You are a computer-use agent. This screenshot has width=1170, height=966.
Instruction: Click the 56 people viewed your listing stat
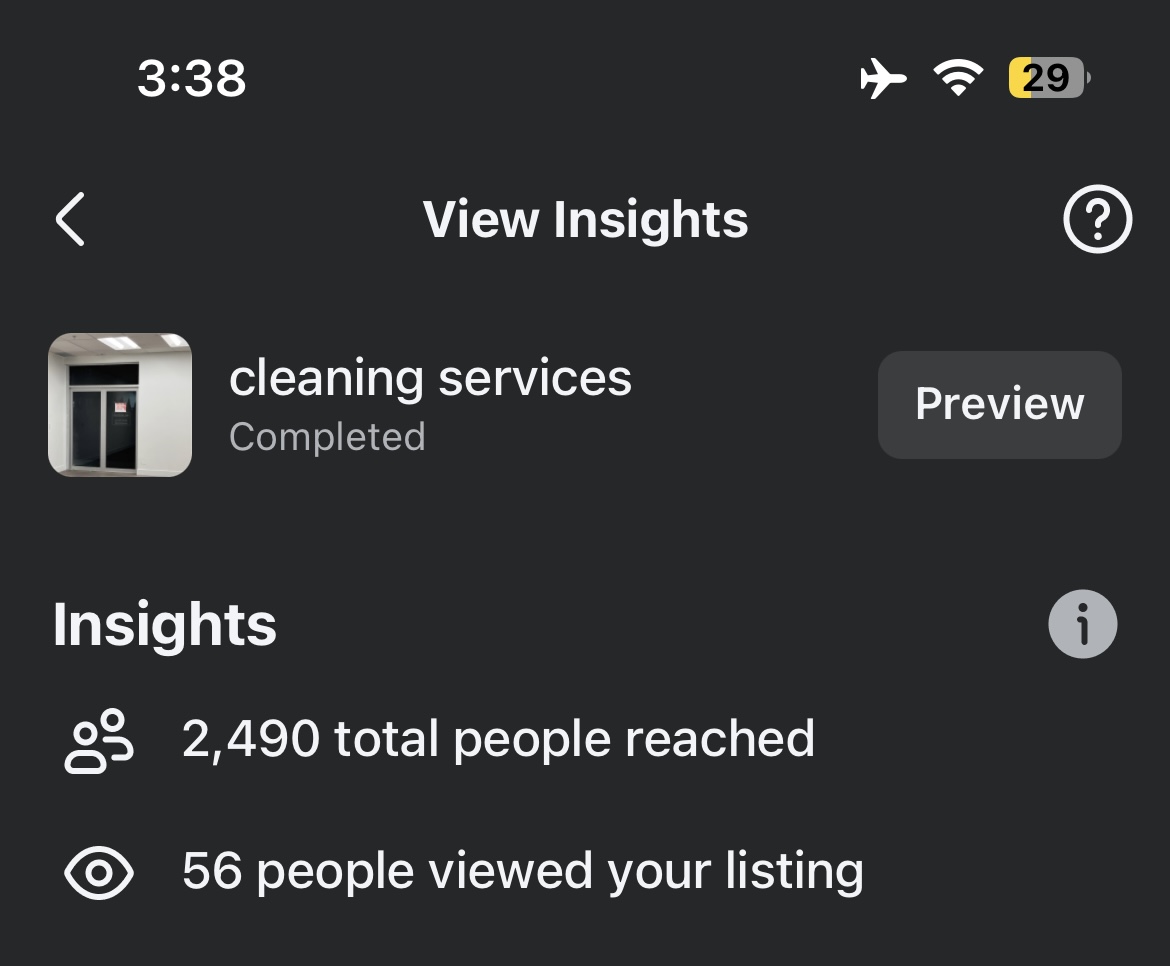click(x=521, y=871)
